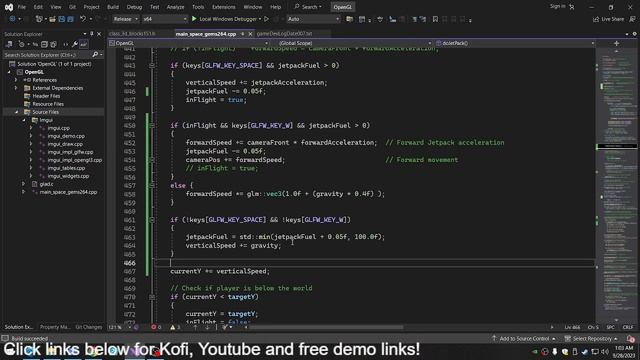Expand the glad.c tree item
Screen dimensions: 640x360
[24, 184]
